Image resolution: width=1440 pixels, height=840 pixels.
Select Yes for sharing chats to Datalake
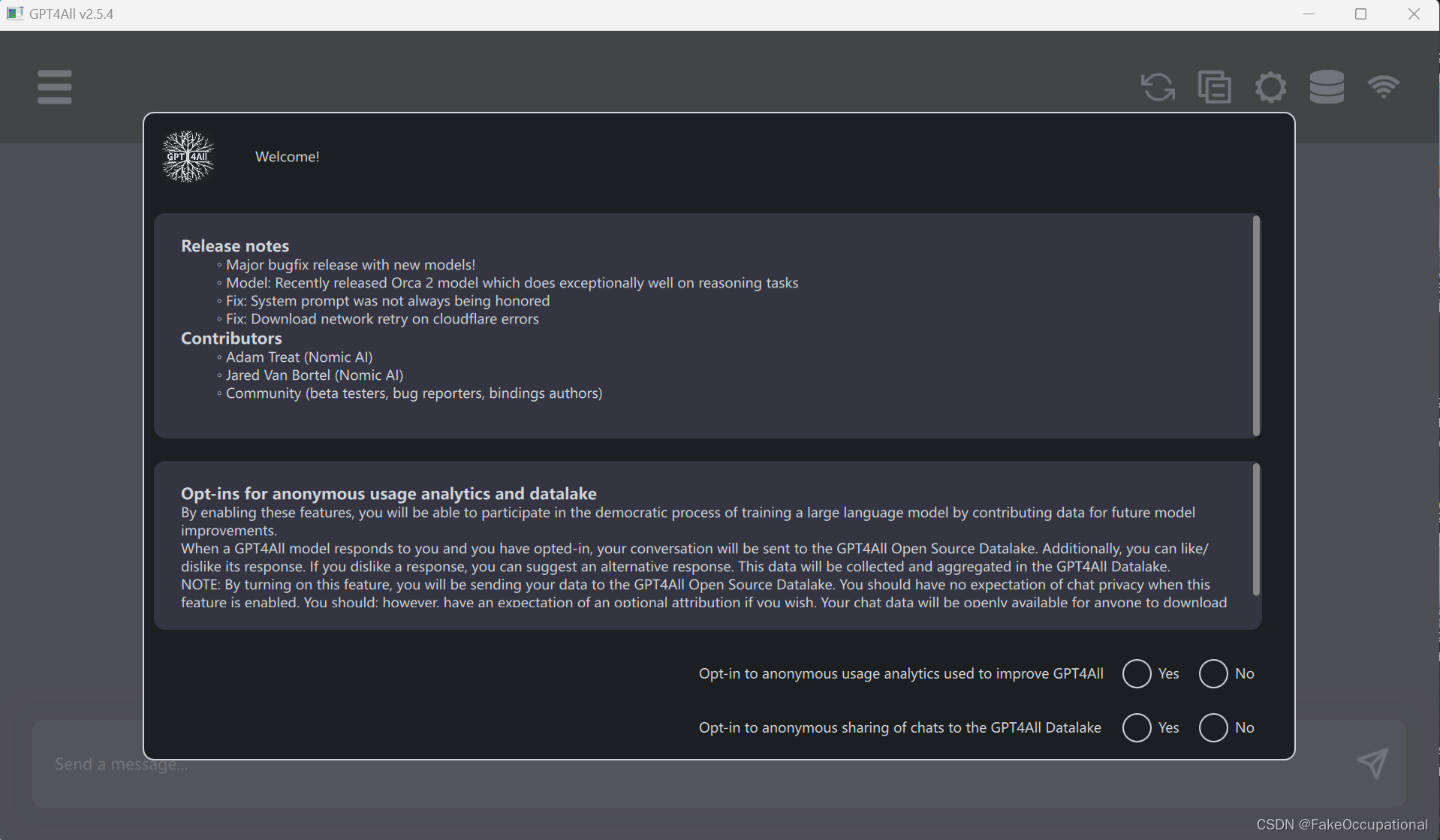point(1137,727)
